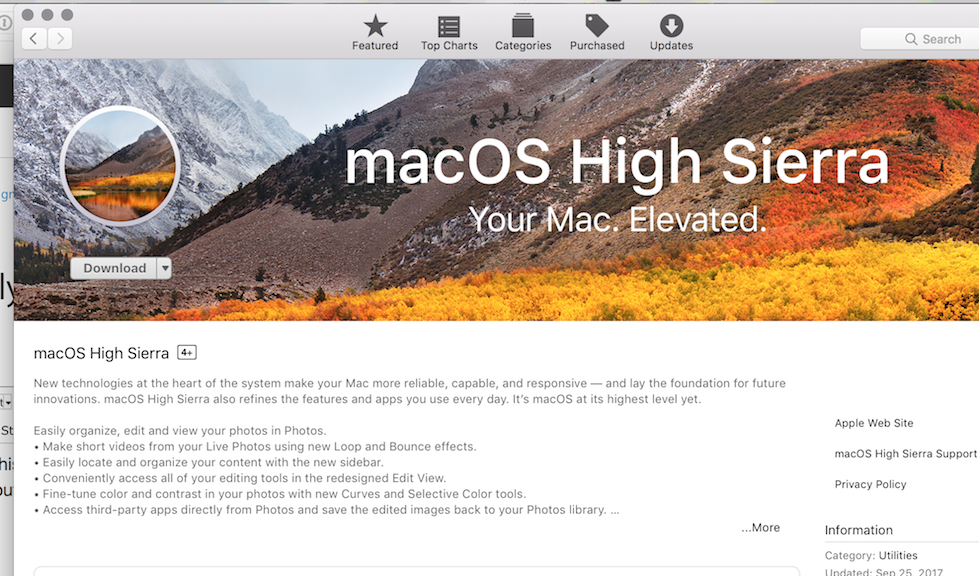Click the Information section heading

coord(858,530)
